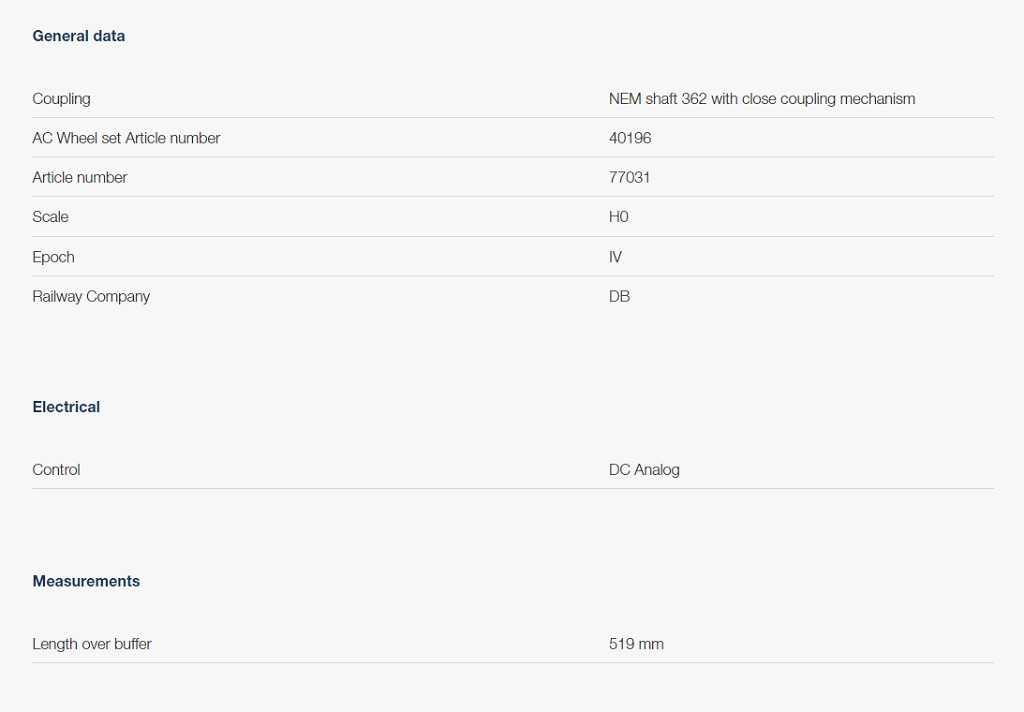Select the DC Analog control value
Image resolution: width=1024 pixels, height=712 pixels.
(644, 470)
